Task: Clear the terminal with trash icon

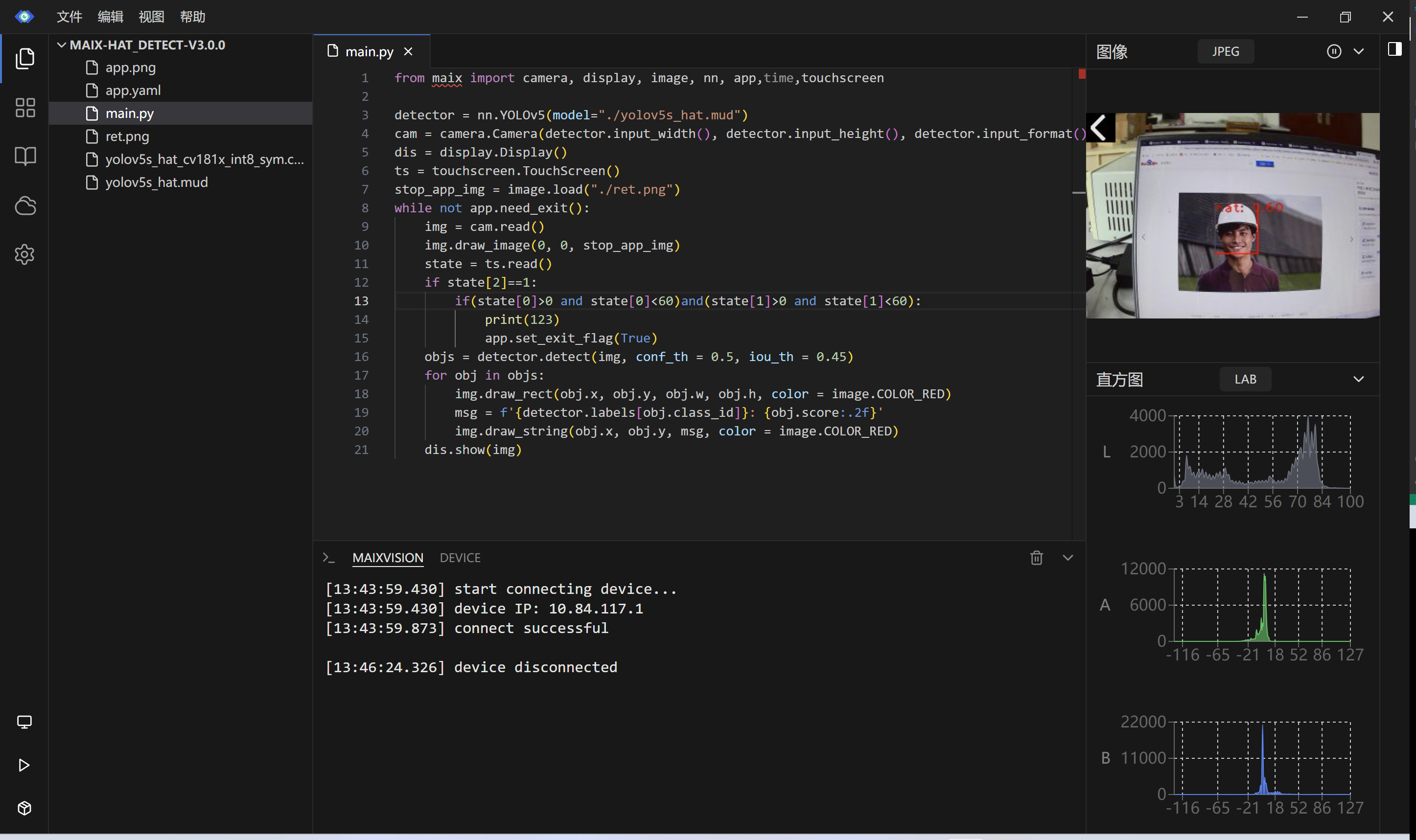Action: point(1036,558)
